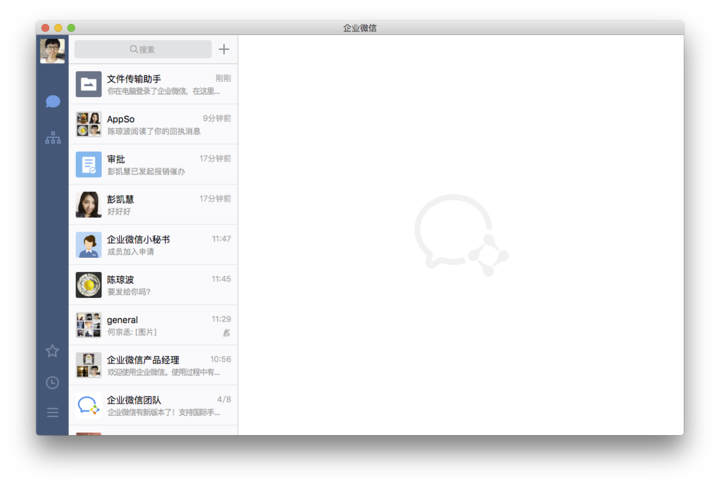The height and width of the screenshot is (487, 720).
Task: Open the general group chat
Action: point(153,324)
